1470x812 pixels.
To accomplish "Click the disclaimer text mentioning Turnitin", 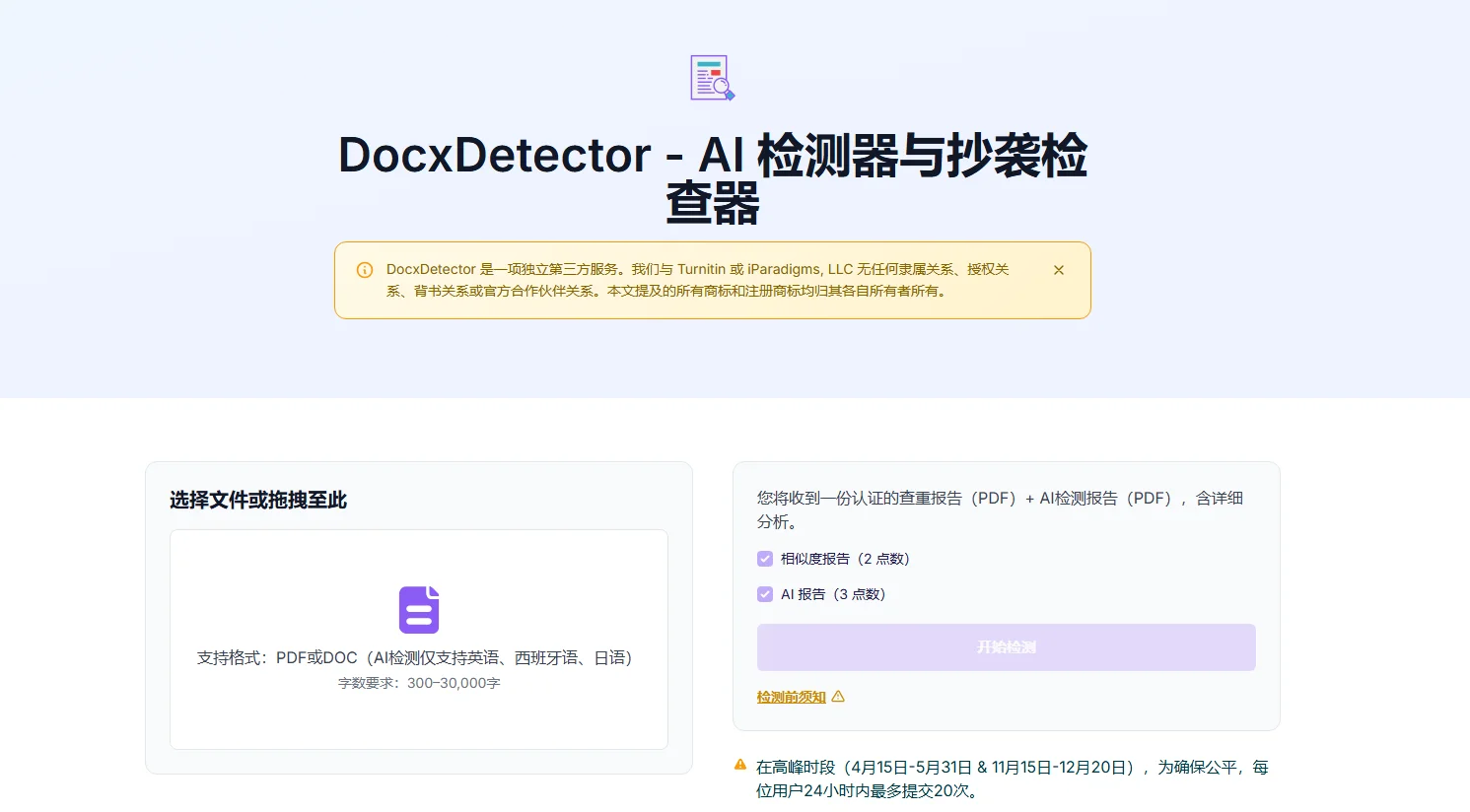I will pyautogui.click(x=698, y=280).
